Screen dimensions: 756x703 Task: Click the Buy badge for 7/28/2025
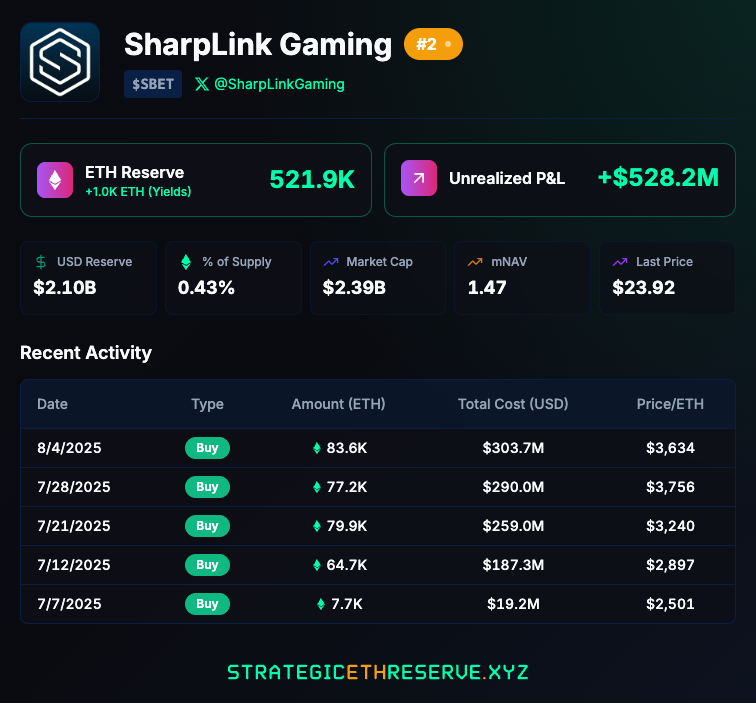click(207, 487)
